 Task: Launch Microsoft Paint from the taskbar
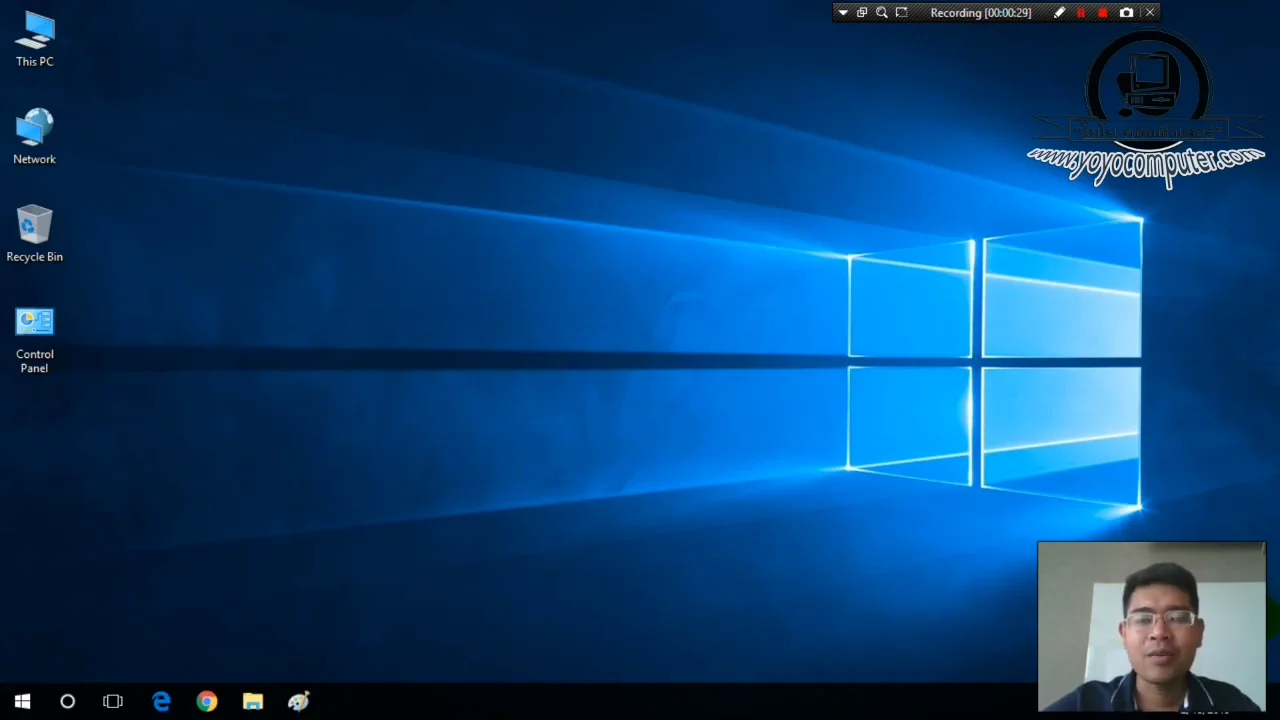point(298,701)
